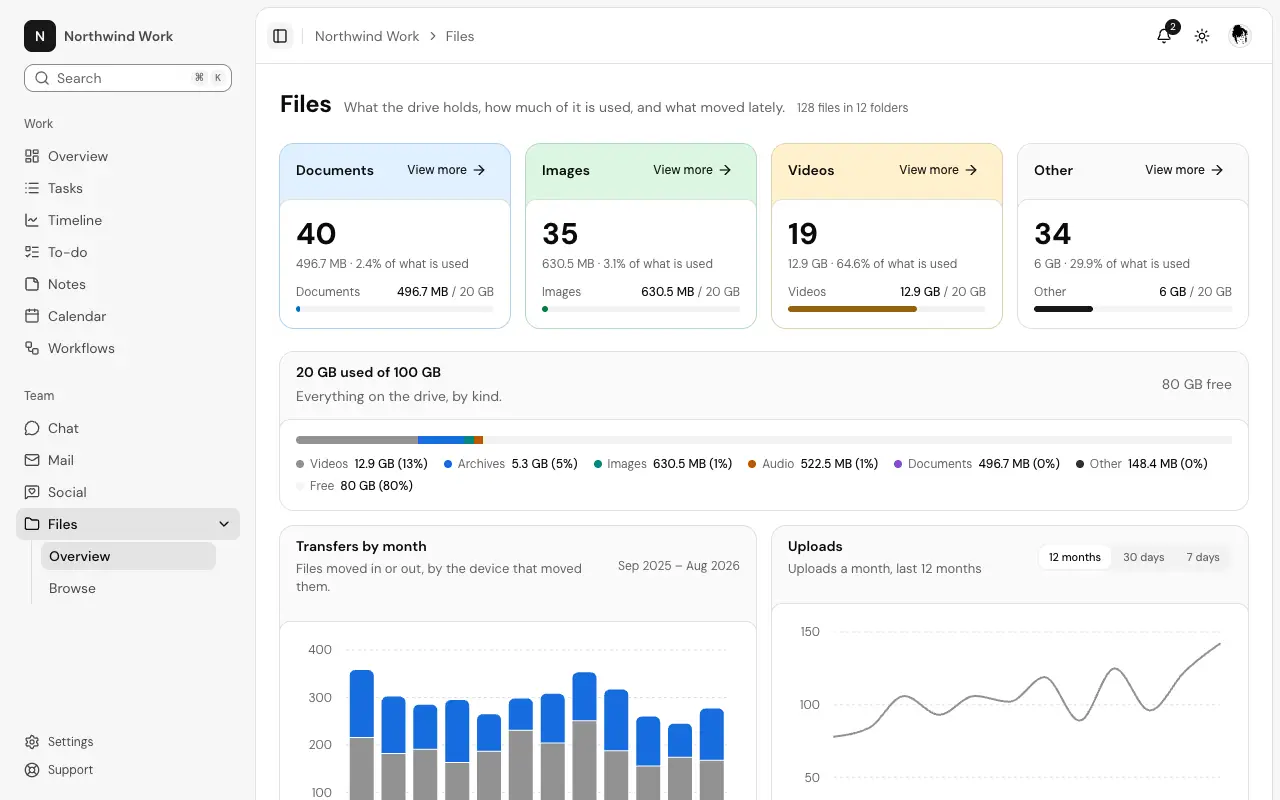Screen dimensions: 1280x800
Task: Collapse the Files section chevron
Action: pos(224,524)
